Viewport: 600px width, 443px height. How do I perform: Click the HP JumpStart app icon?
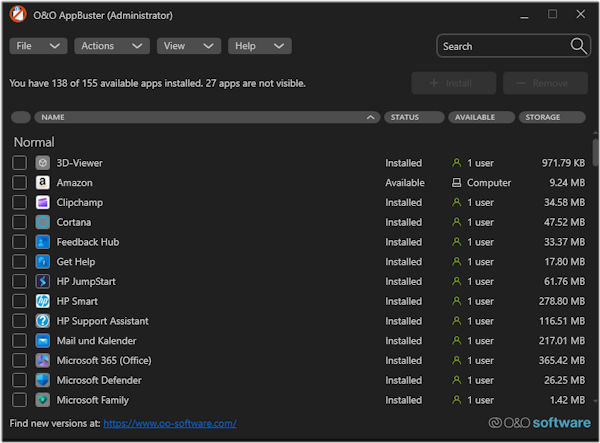pos(42,282)
